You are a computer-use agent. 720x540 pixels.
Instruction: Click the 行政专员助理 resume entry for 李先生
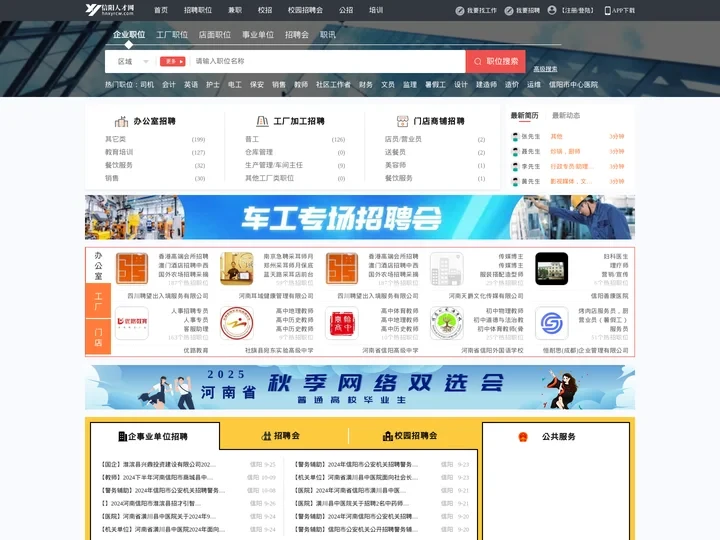[x=572, y=166]
